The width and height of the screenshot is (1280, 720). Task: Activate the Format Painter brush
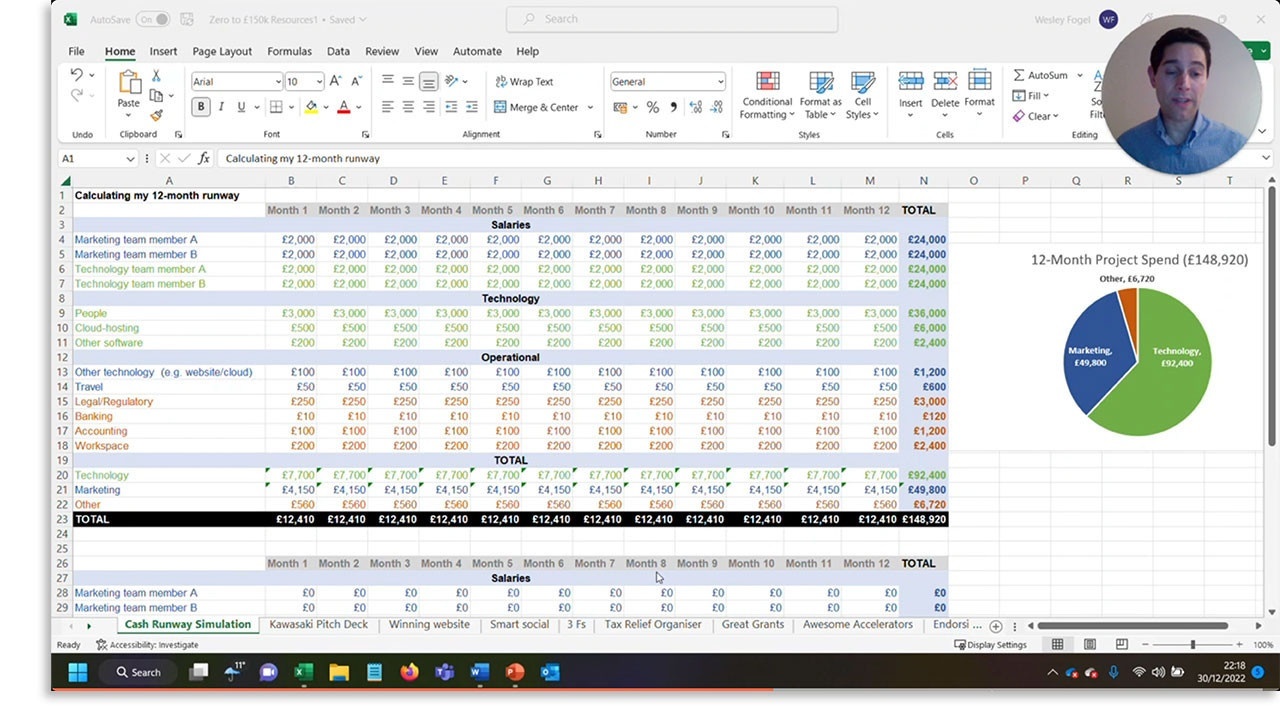pos(156,115)
